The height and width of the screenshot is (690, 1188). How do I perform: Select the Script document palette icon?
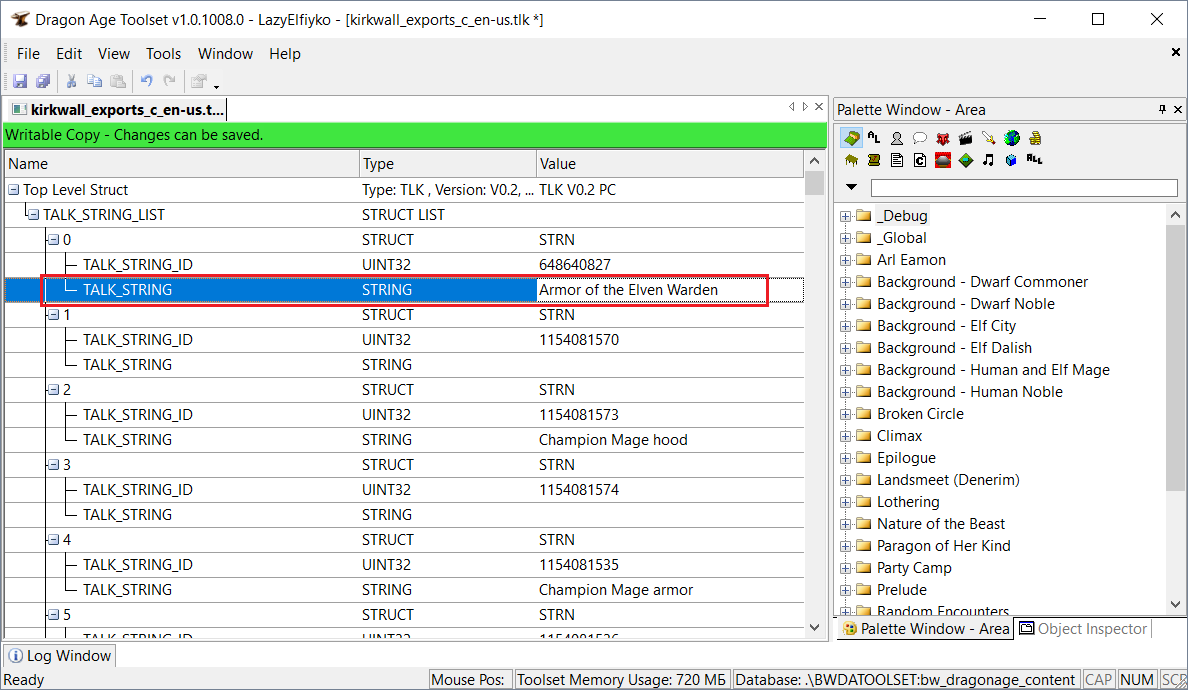pyautogui.click(x=897, y=160)
